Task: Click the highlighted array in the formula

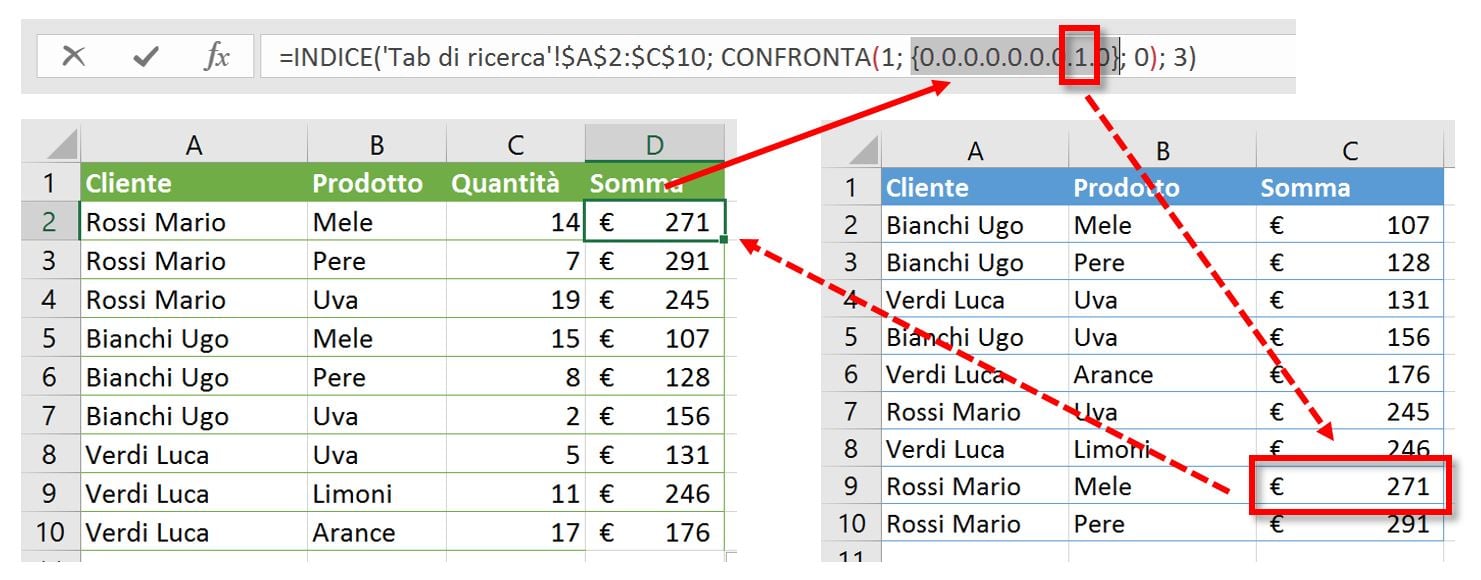Action: [1014, 58]
